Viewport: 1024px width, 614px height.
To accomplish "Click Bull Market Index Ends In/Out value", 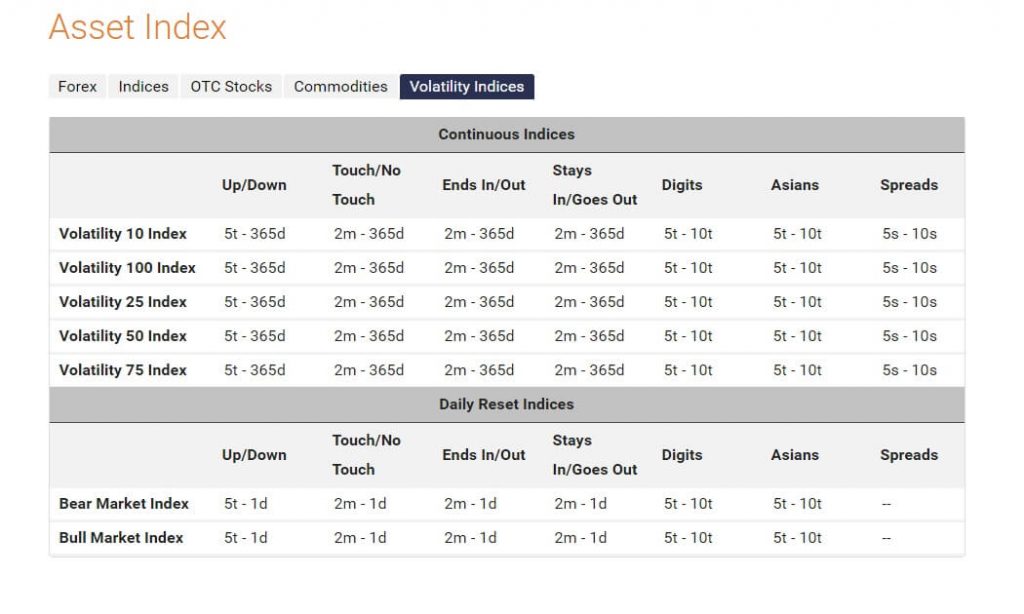I will pos(470,538).
